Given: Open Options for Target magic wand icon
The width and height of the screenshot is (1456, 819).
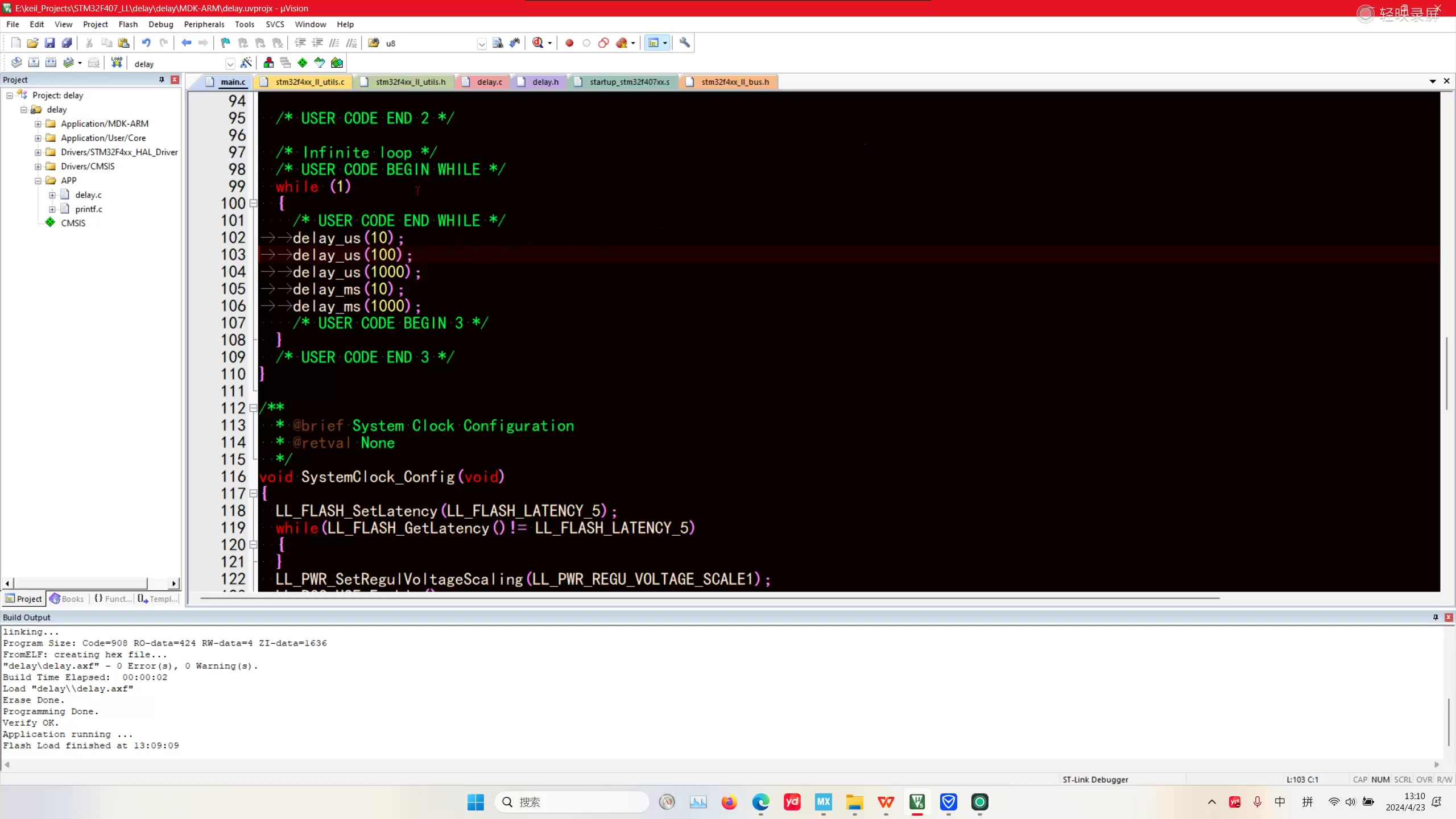Looking at the screenshot, I should pos(246,63).
